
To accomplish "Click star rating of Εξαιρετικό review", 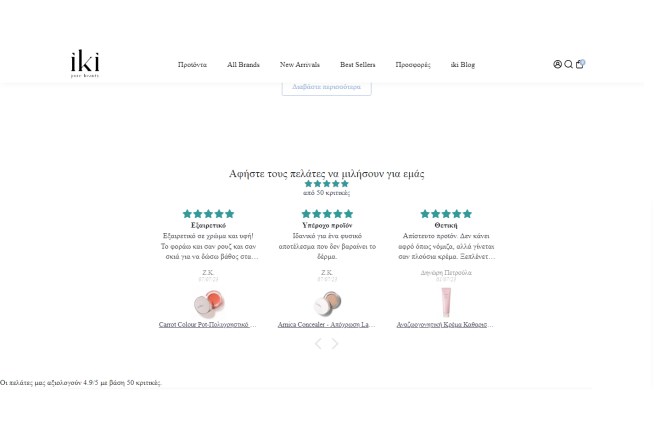I will (208, 214).
